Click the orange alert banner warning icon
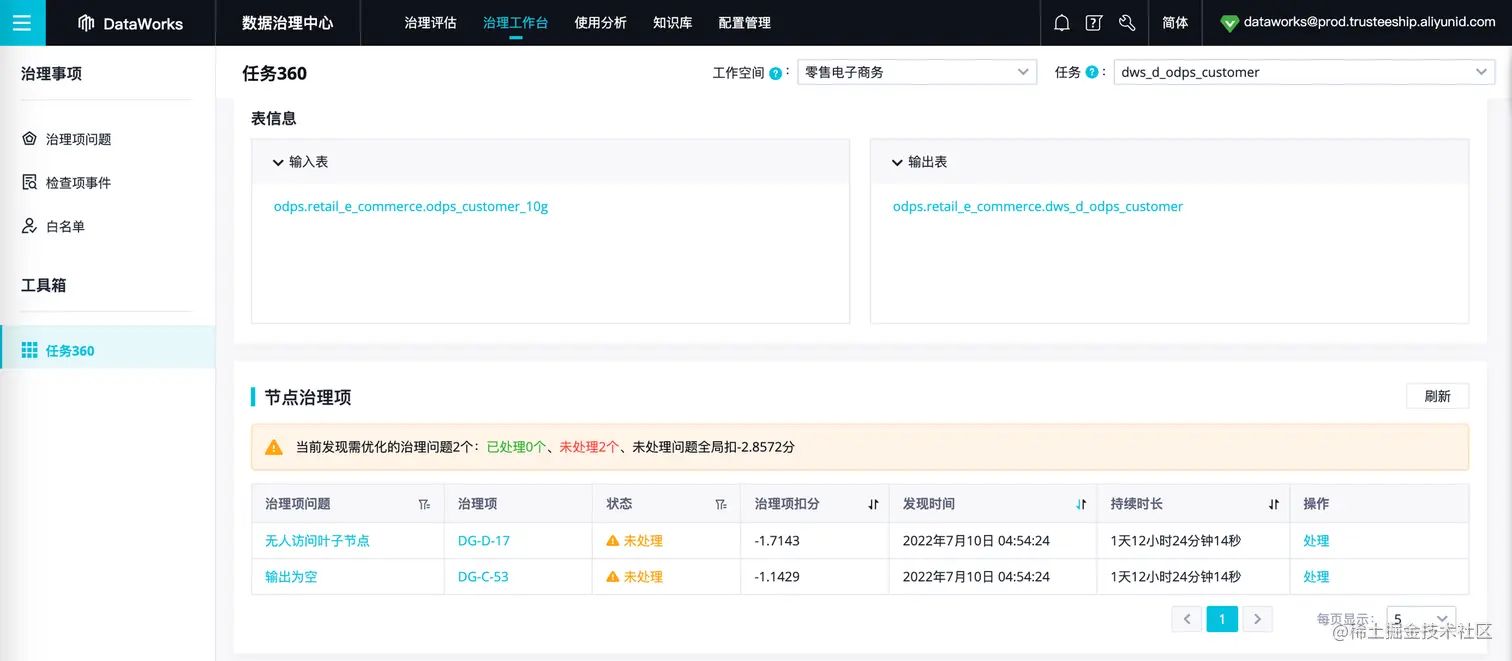Screen dimensions: 1512x661 [273, 448]
